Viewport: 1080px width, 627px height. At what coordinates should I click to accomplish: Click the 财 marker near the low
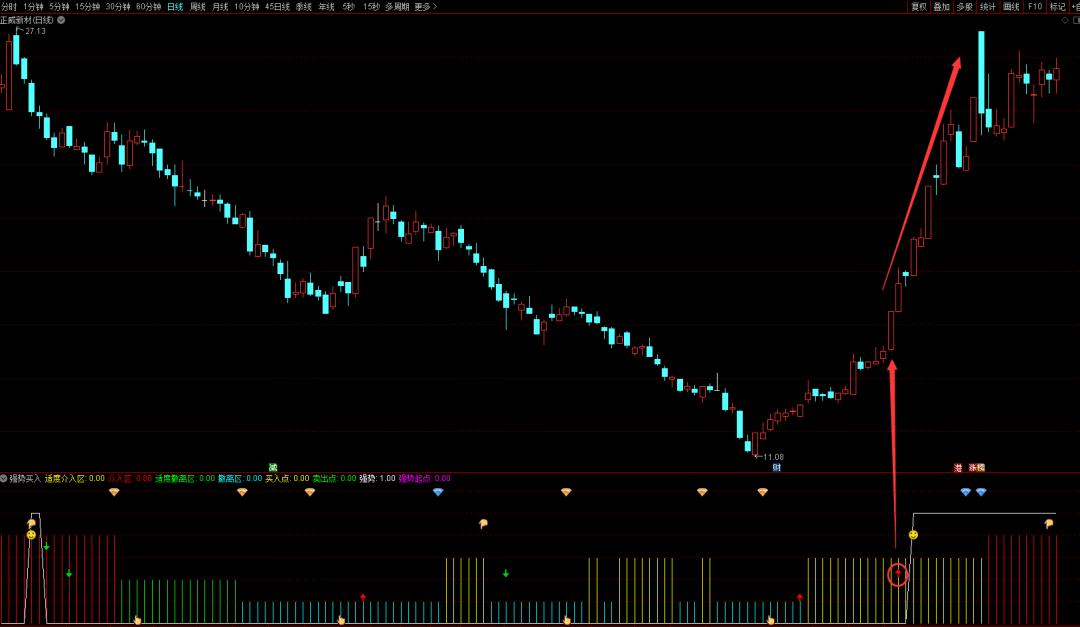776,467
